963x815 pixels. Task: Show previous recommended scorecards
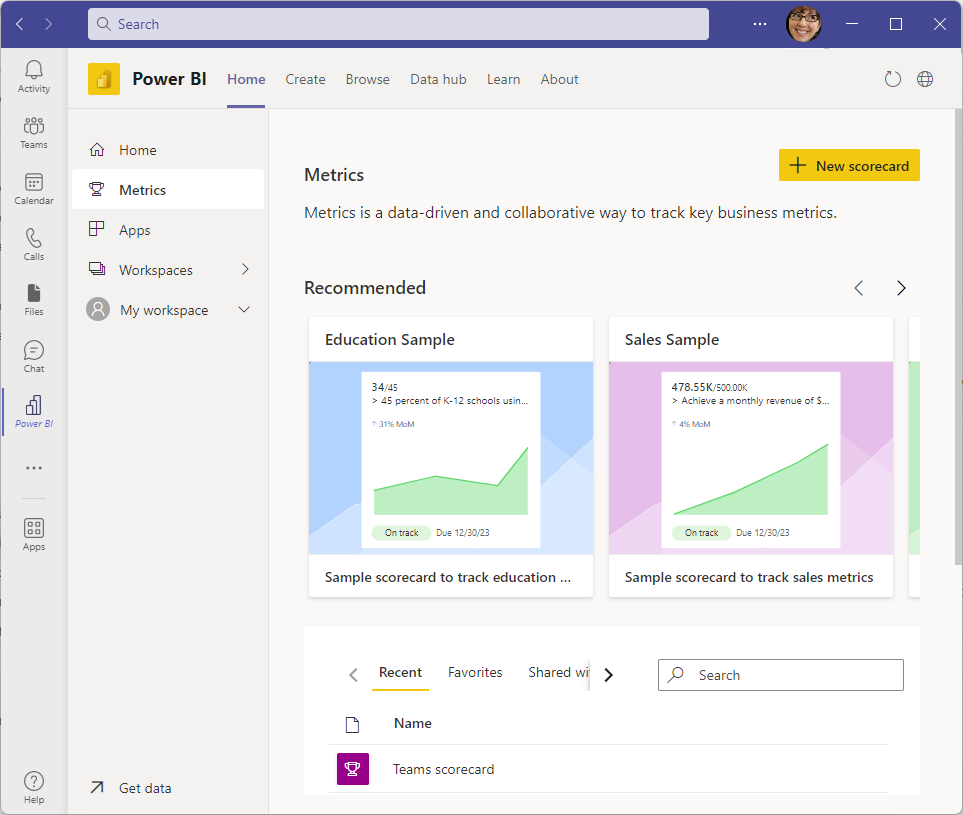(859, 288)
